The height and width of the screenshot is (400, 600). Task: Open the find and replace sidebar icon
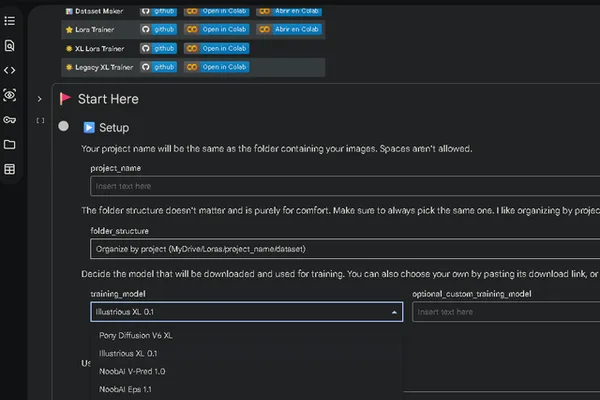click(x=10, y=46)
